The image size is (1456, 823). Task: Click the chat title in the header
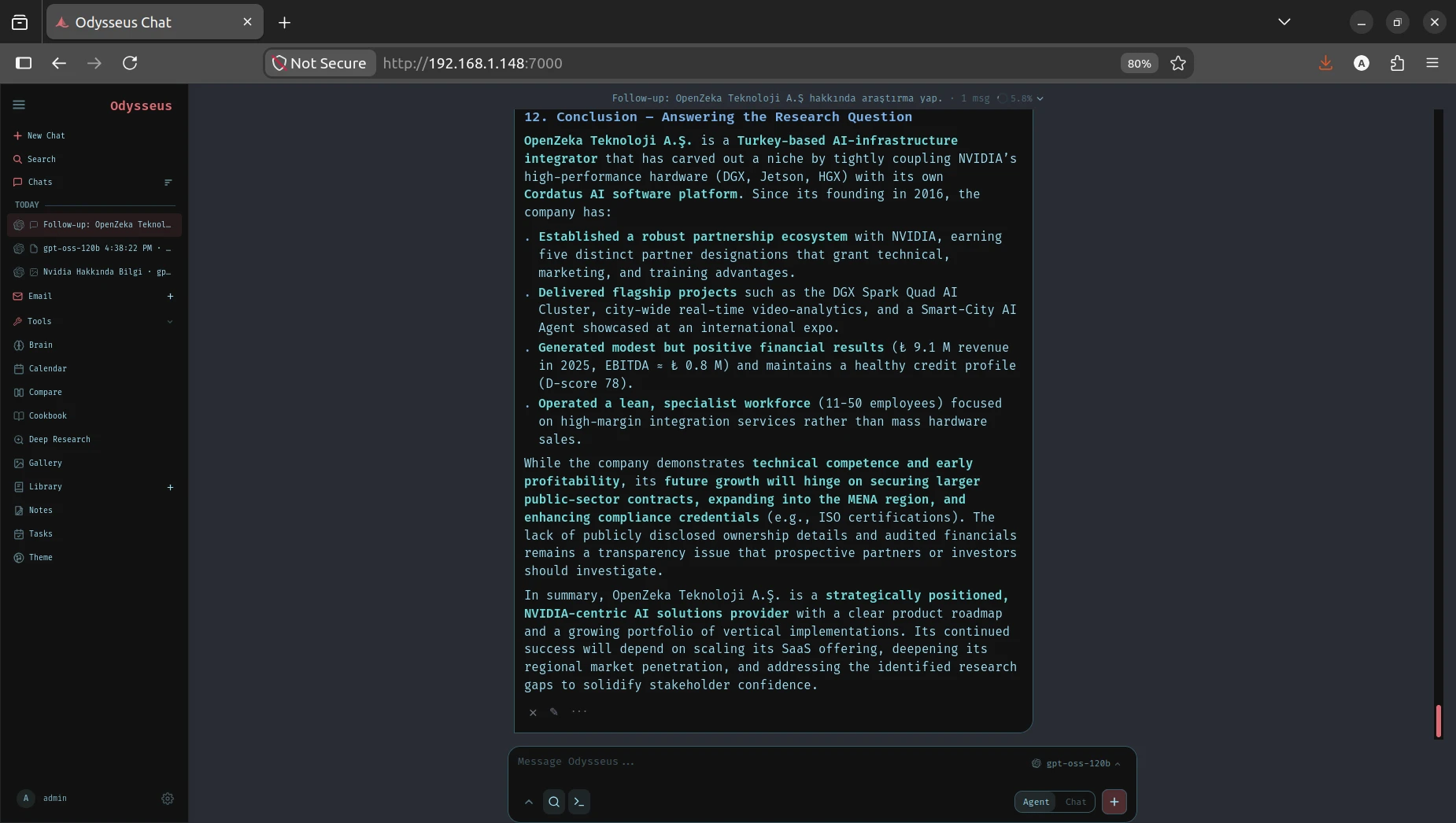pos(777,98)
